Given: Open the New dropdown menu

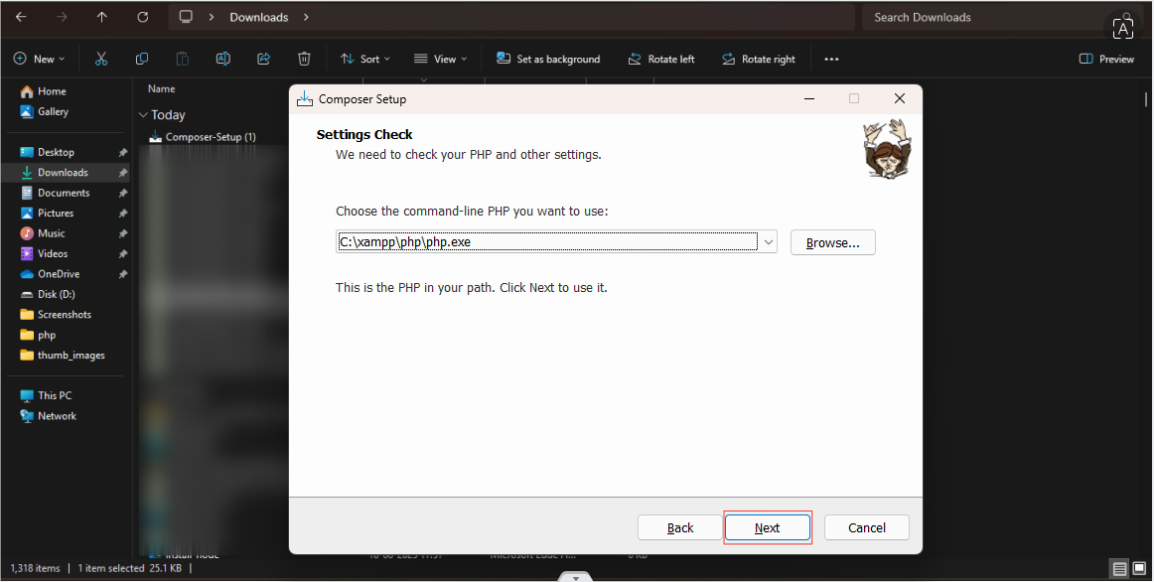Looking at the screenshot, I should [x=39, y=59].
